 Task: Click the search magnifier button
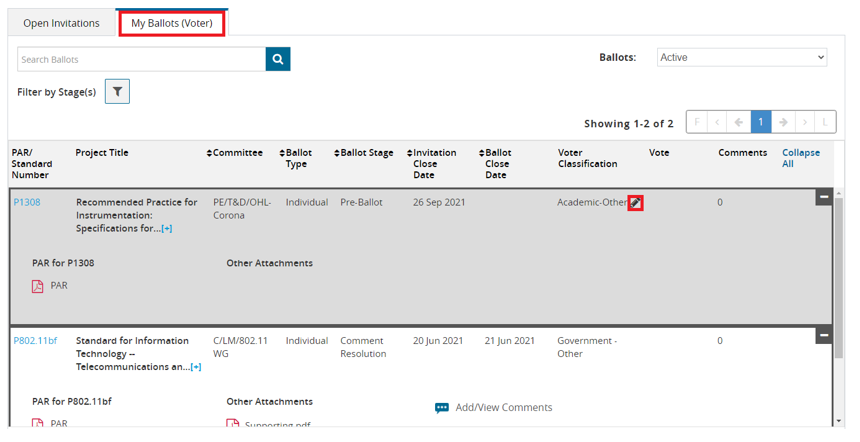coord(278,59)
